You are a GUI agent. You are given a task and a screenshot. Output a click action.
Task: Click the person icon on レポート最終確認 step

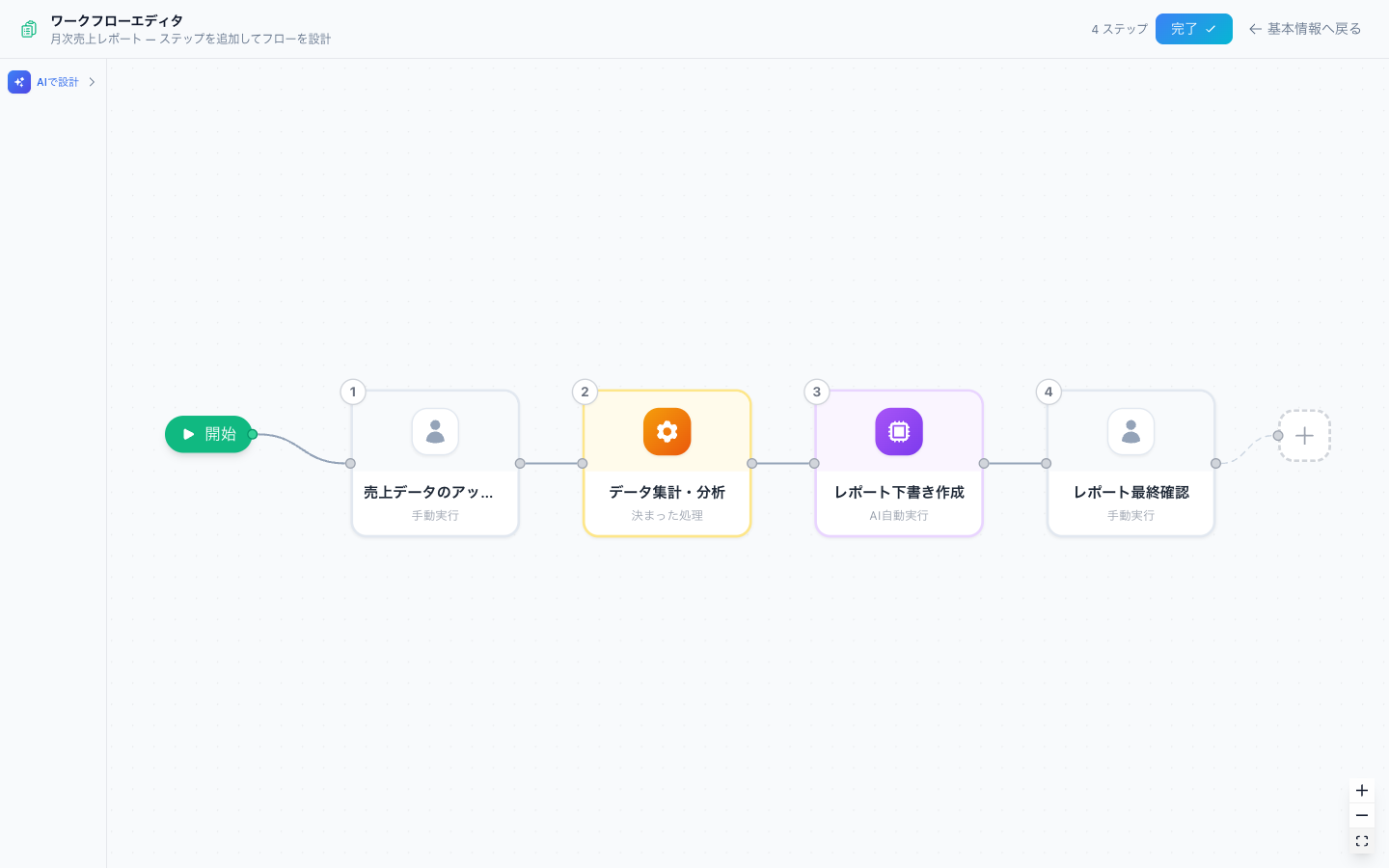click(1130, 432)
